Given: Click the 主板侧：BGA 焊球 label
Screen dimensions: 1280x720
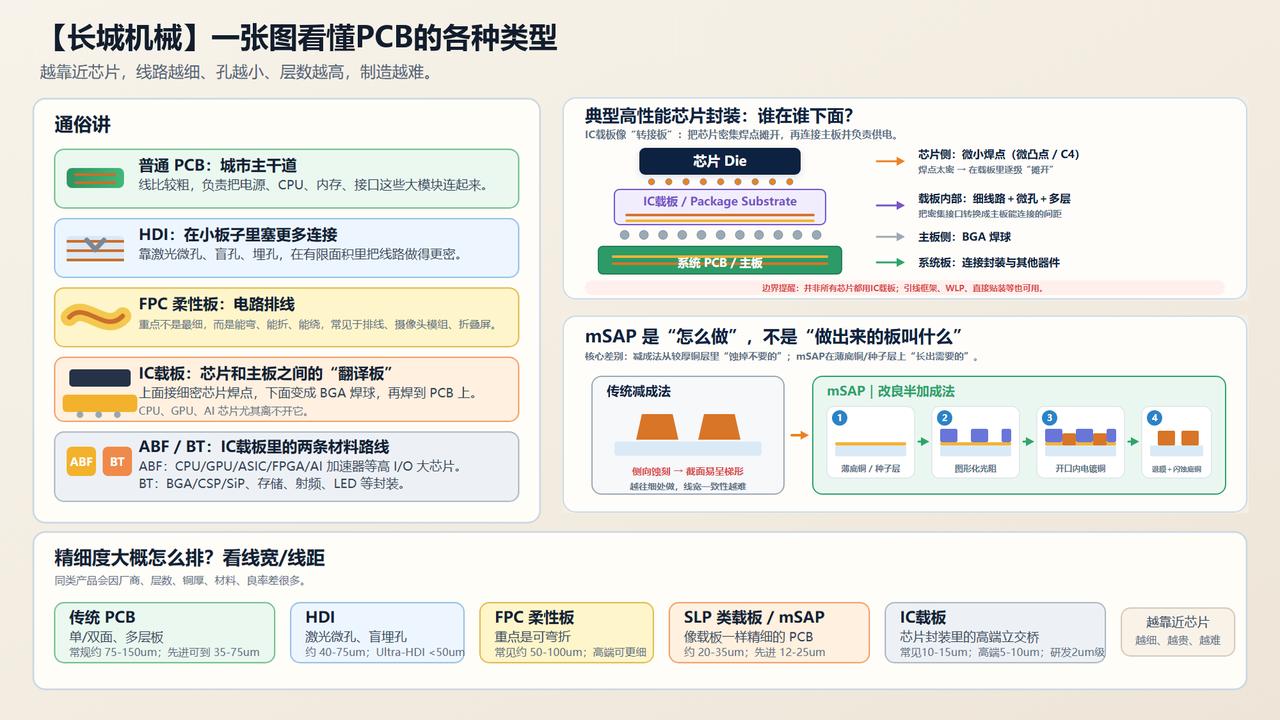Looking at the screenshot, I should (964, 237).
